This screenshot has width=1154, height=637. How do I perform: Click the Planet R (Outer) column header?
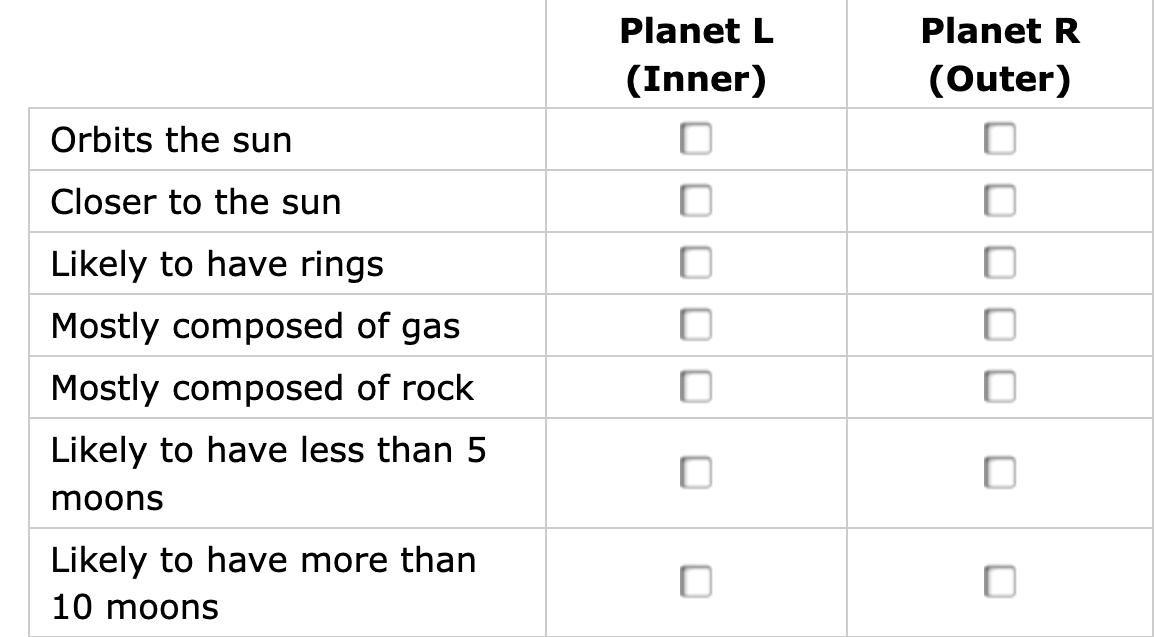pos(999,55)
